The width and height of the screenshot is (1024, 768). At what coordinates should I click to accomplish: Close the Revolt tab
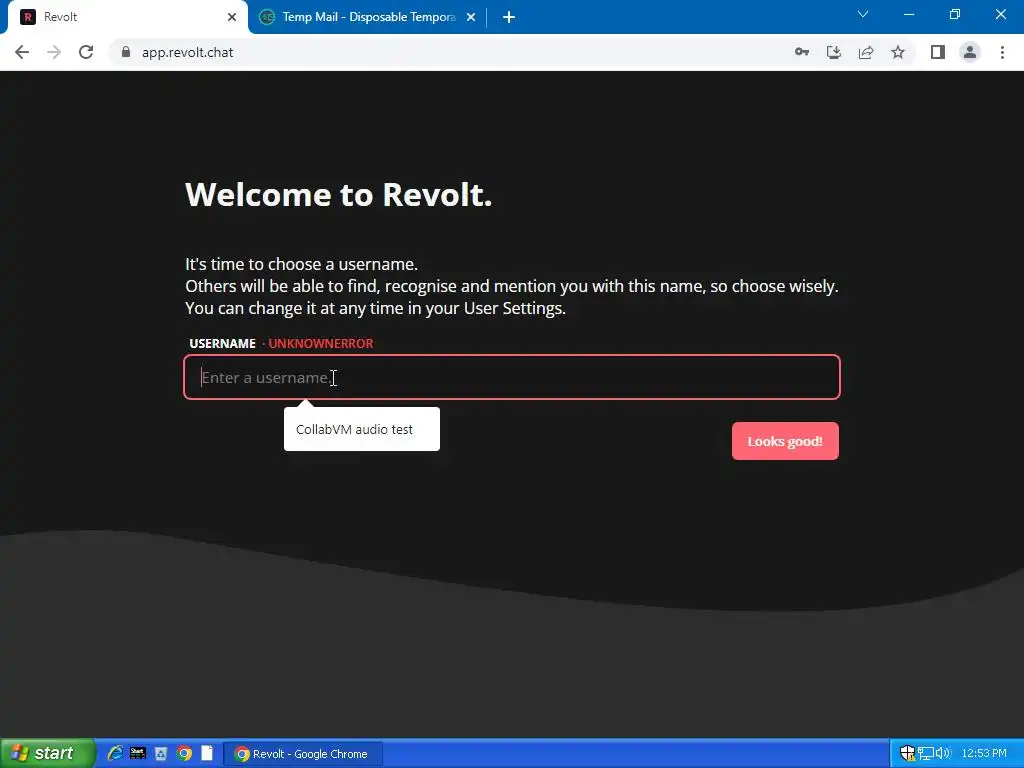[x=232, y=17]
